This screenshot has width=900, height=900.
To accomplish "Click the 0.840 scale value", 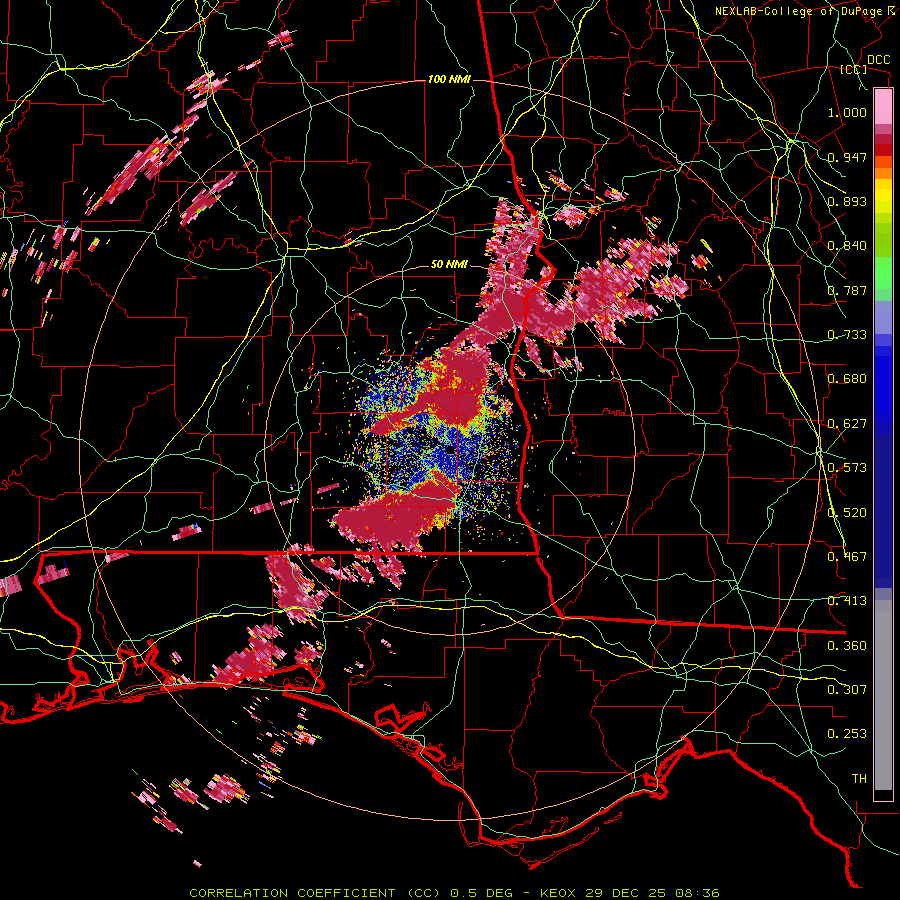I will tap(847, 246).
